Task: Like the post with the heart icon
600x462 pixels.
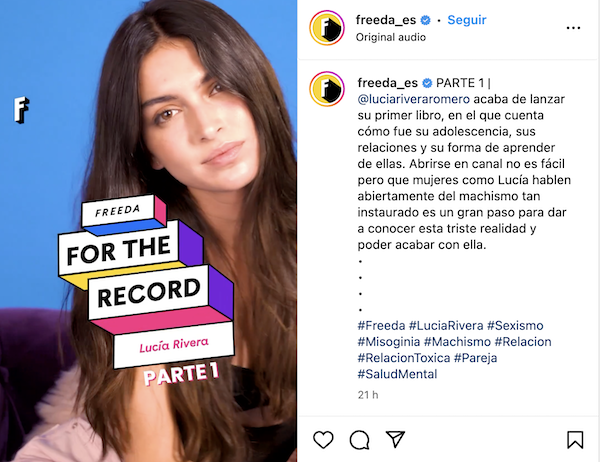Action: pos(323,439)
